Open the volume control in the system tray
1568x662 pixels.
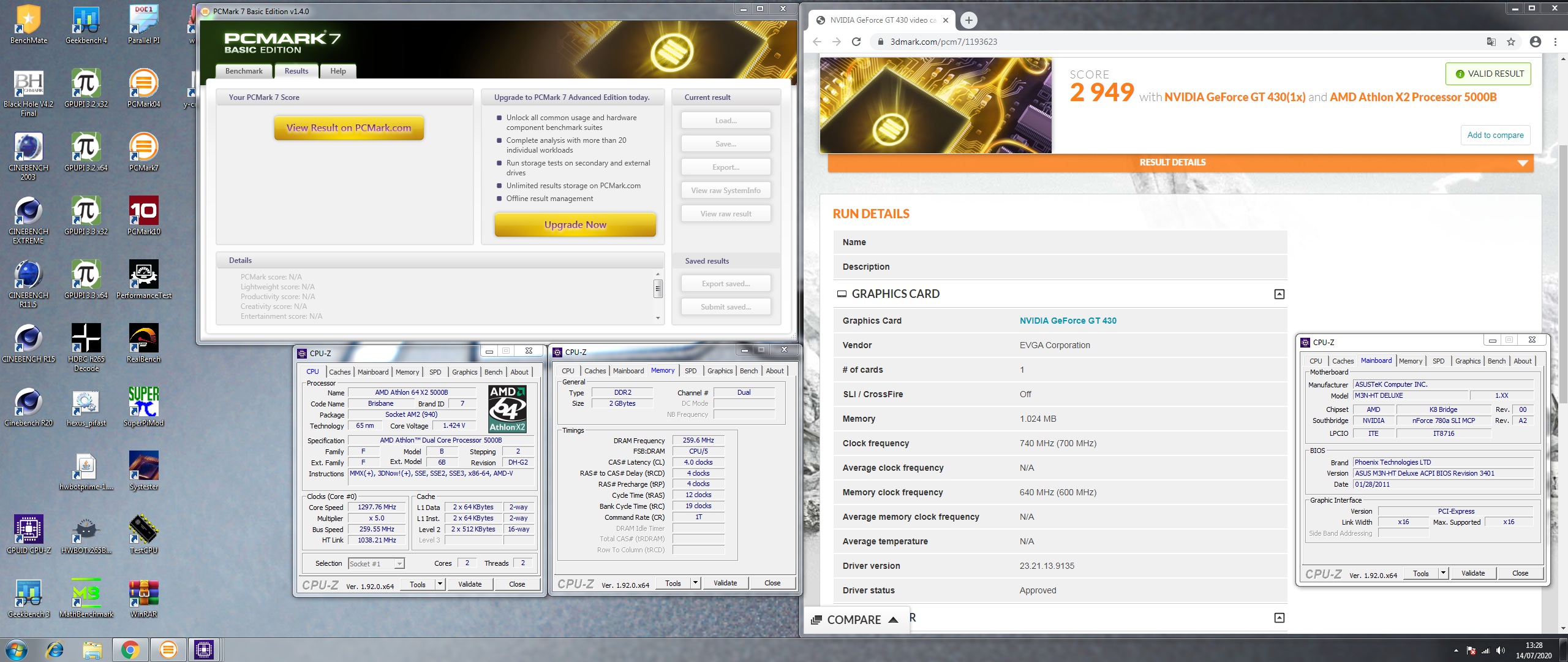[1500, 650]
